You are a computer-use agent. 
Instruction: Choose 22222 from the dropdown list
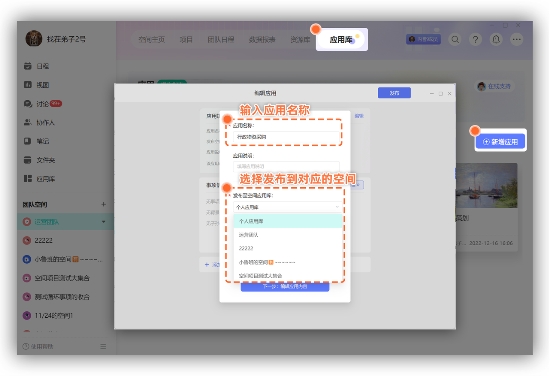(288, 248)
